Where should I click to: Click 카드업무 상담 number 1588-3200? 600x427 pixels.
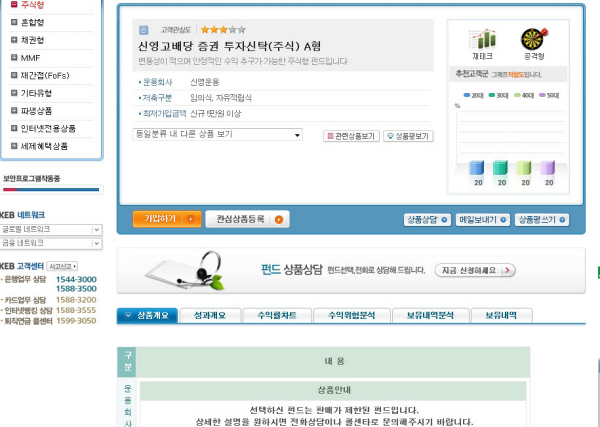click(76, 300)
